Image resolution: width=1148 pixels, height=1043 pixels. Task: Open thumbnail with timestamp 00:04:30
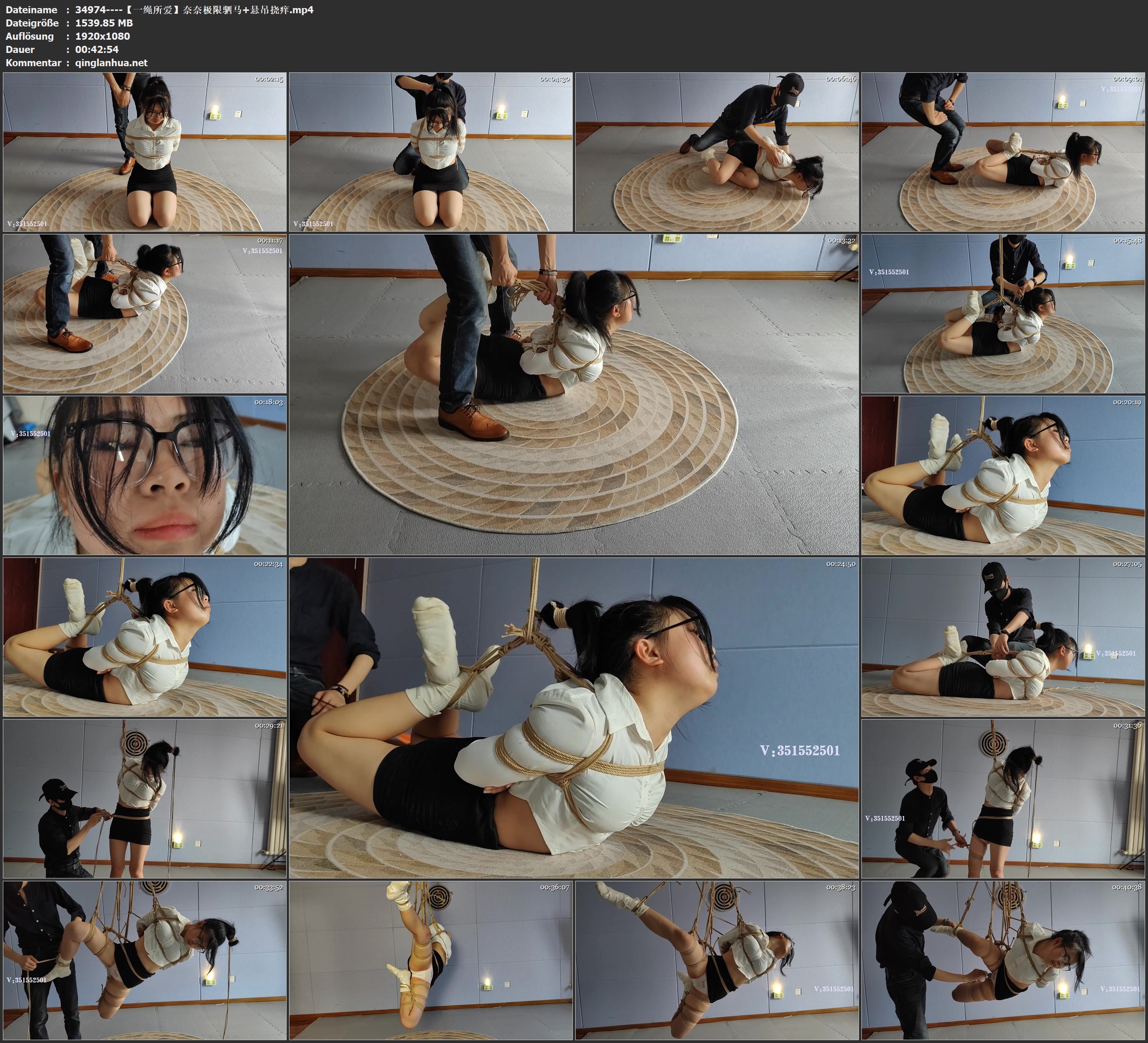point(430,151)
